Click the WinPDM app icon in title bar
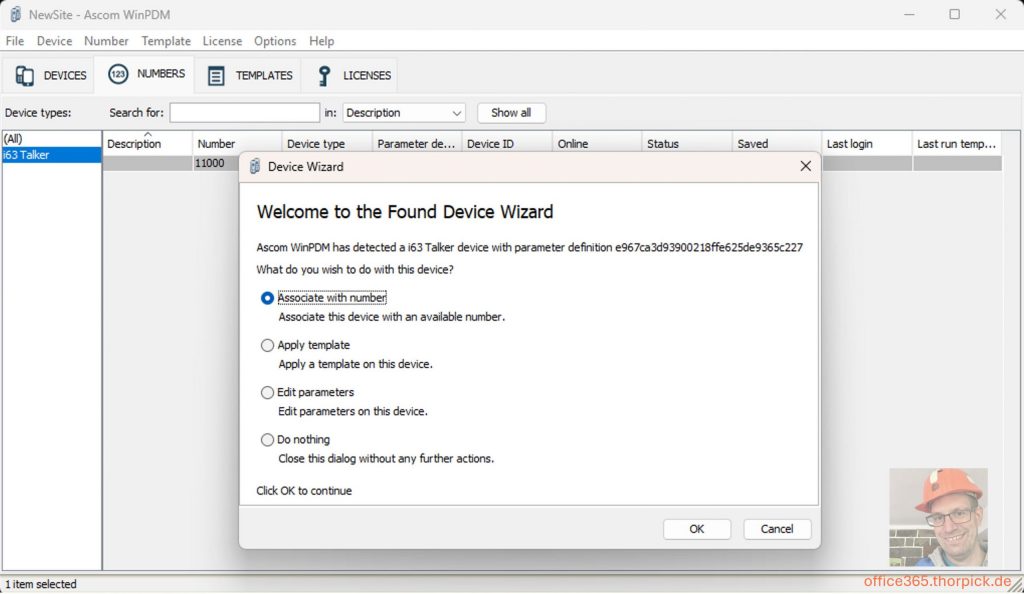The width and height of the screenshot is (1024, 594). 15,14
